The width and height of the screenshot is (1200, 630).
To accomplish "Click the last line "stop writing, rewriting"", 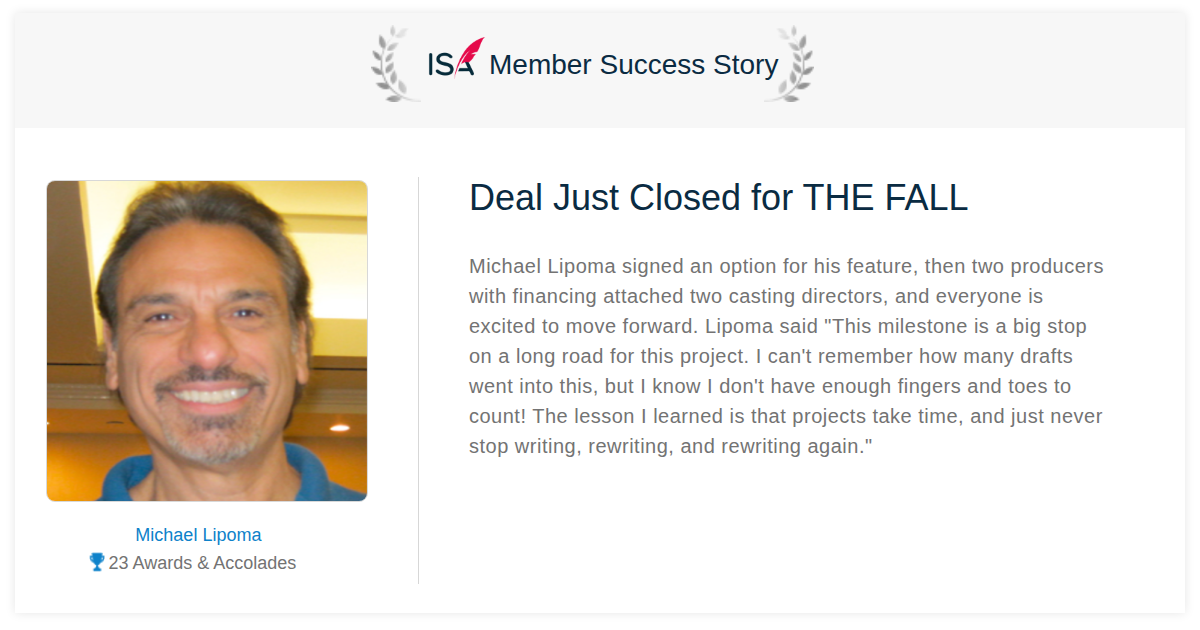I will (671, 447).
